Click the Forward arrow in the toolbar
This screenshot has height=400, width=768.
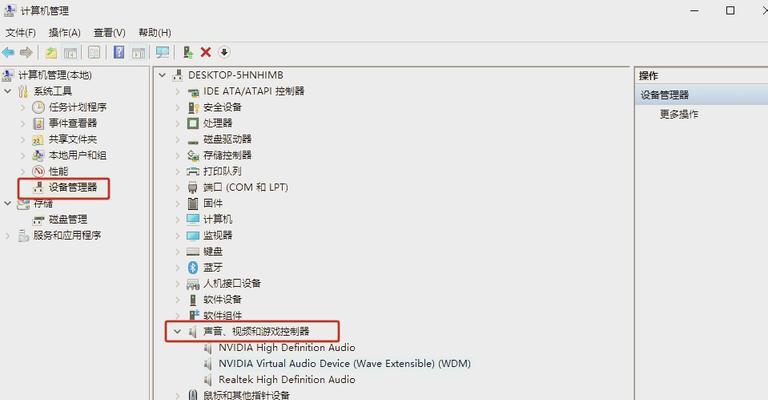click(26, 52)
